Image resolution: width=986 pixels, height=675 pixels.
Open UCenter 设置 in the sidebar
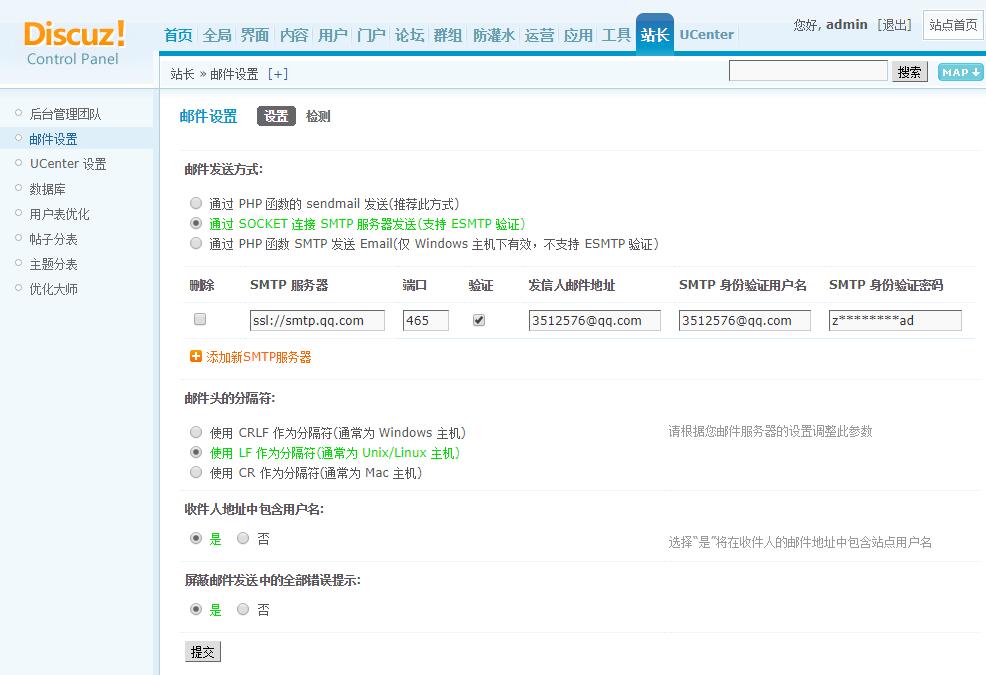[x=68, y=164]
